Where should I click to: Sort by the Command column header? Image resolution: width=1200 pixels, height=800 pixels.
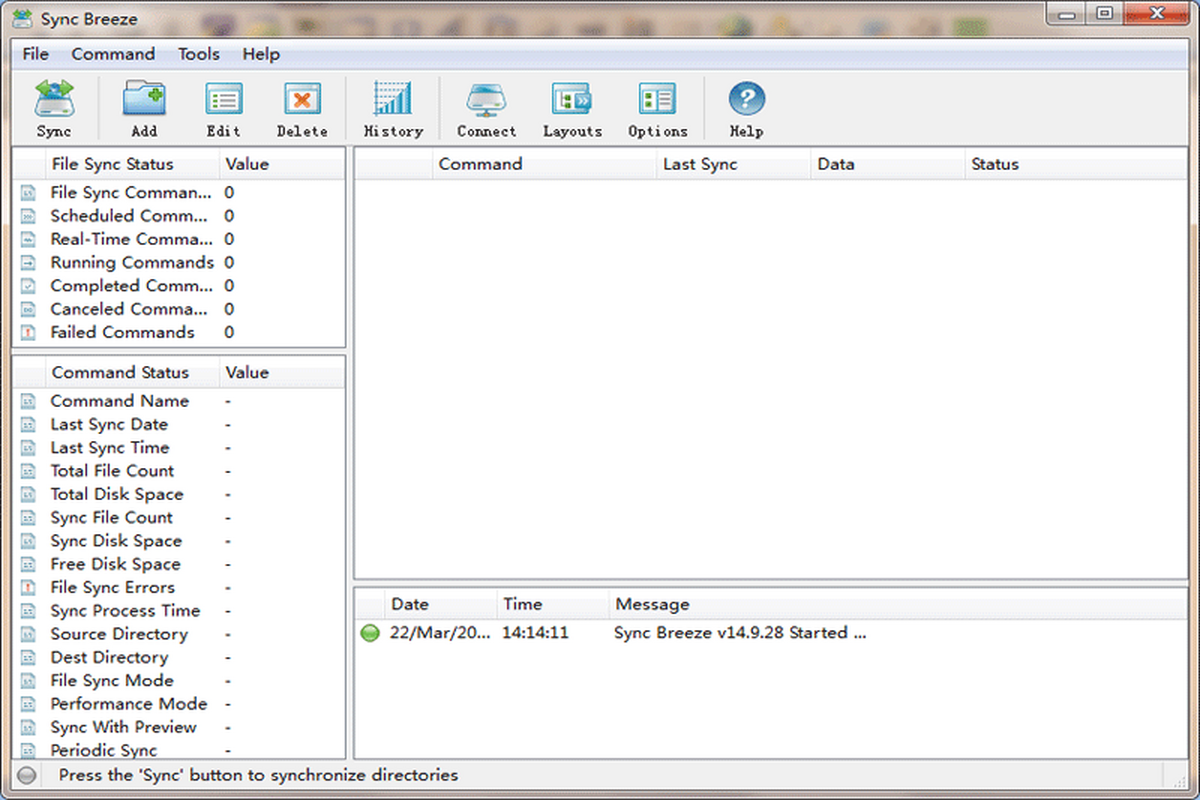[x=544, y=164]
